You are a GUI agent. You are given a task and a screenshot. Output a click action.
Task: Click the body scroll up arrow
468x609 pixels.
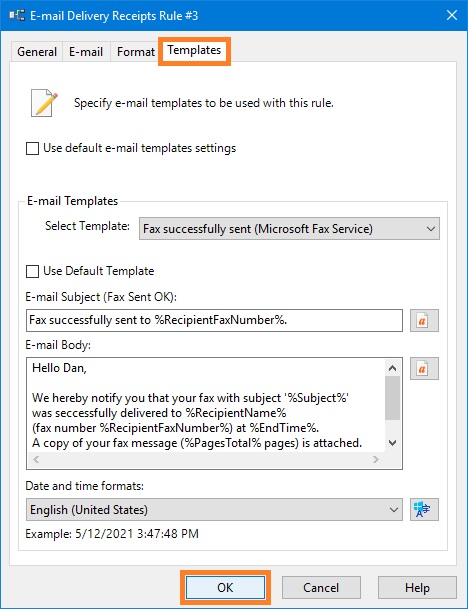[x=393, y=368]
